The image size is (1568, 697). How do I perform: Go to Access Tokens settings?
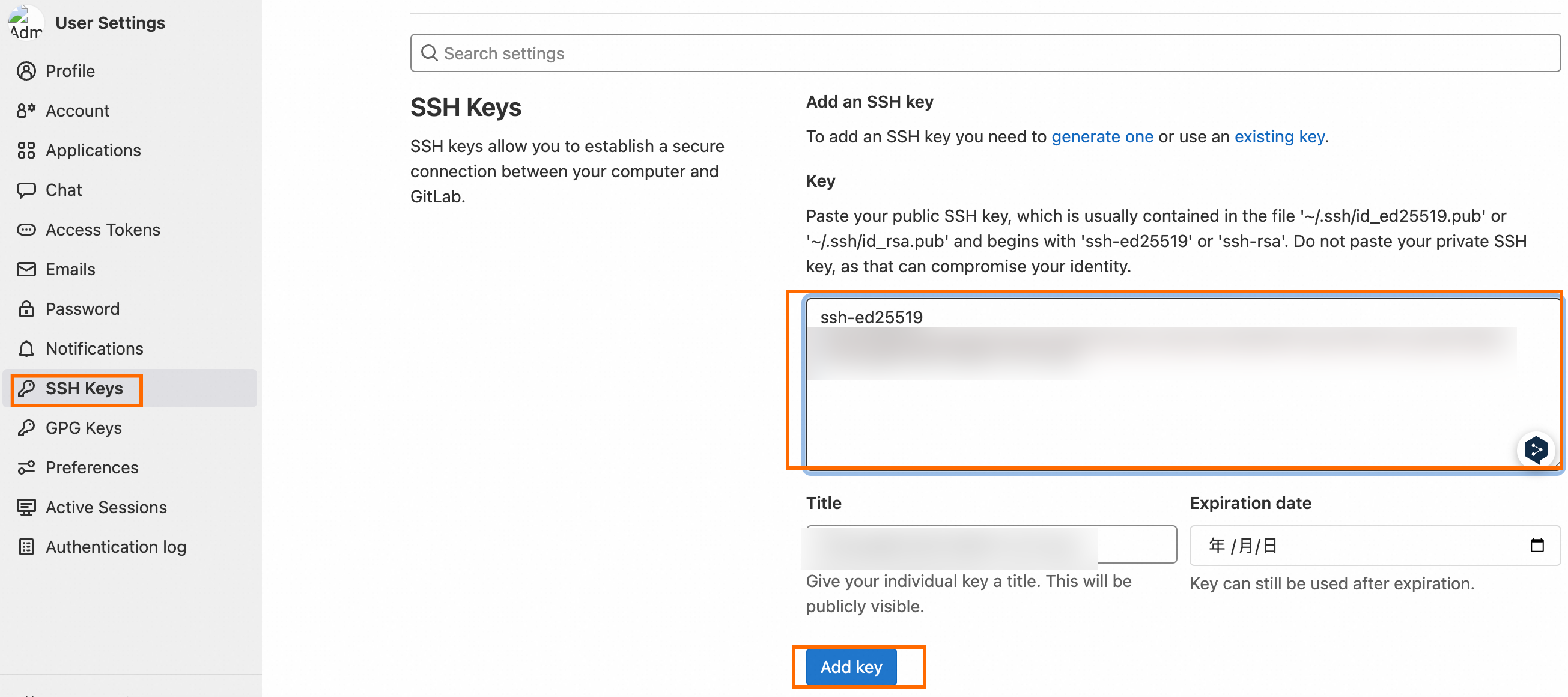[103, 230]
